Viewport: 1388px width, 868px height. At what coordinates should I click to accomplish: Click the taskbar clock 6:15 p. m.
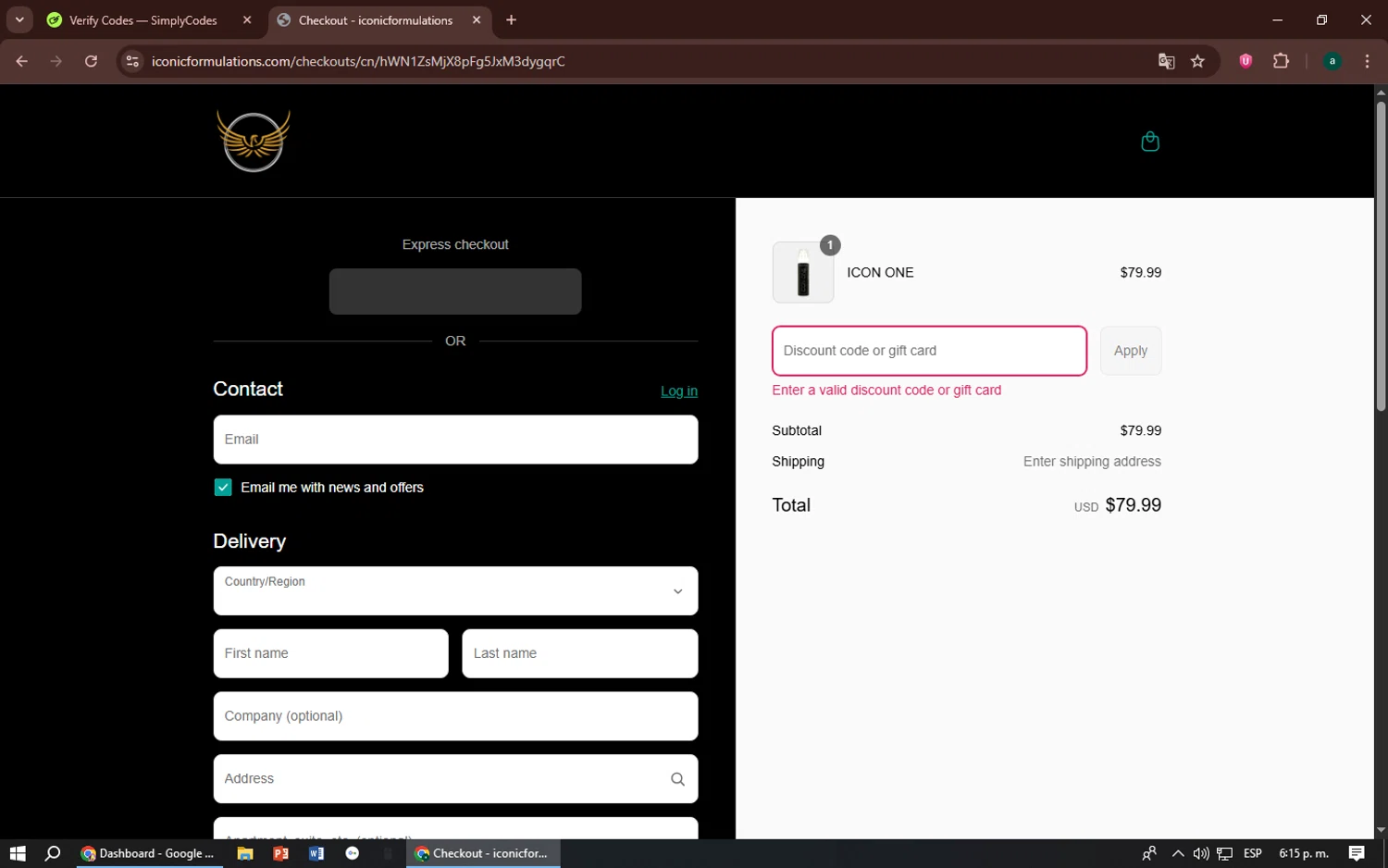pos(1304,853)
